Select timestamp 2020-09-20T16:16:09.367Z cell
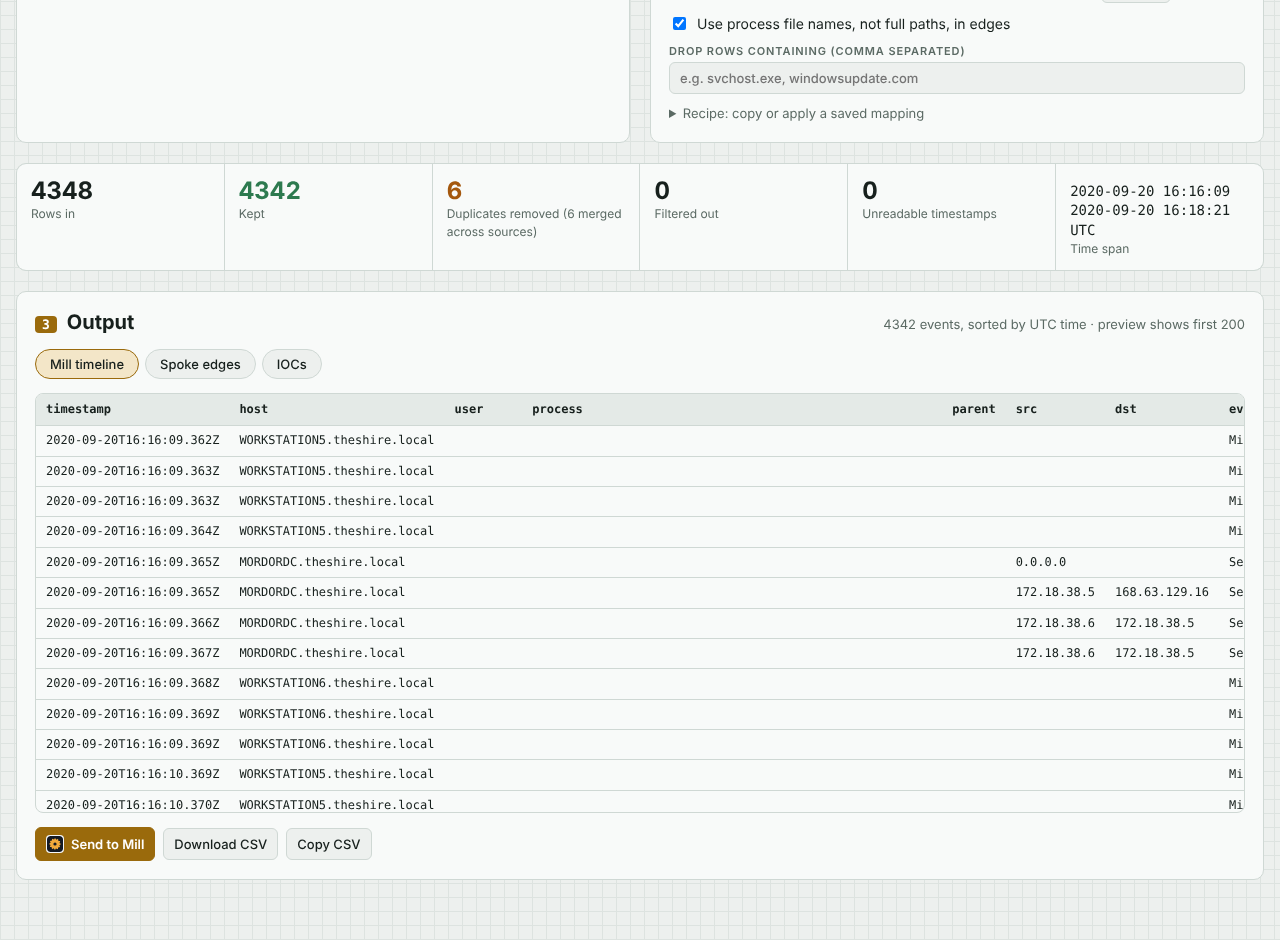This screenshot has width=1280, height=940. pyautogui.click(x=133, y=653)
